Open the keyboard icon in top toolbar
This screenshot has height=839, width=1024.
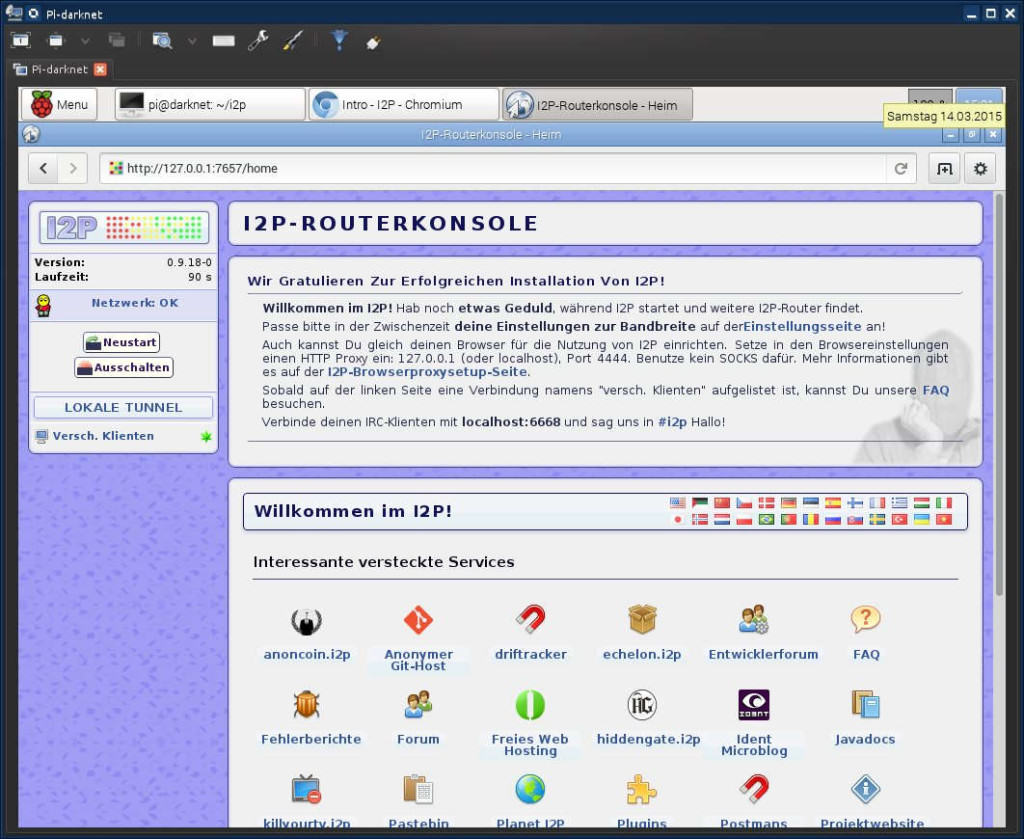click(221, 40)
